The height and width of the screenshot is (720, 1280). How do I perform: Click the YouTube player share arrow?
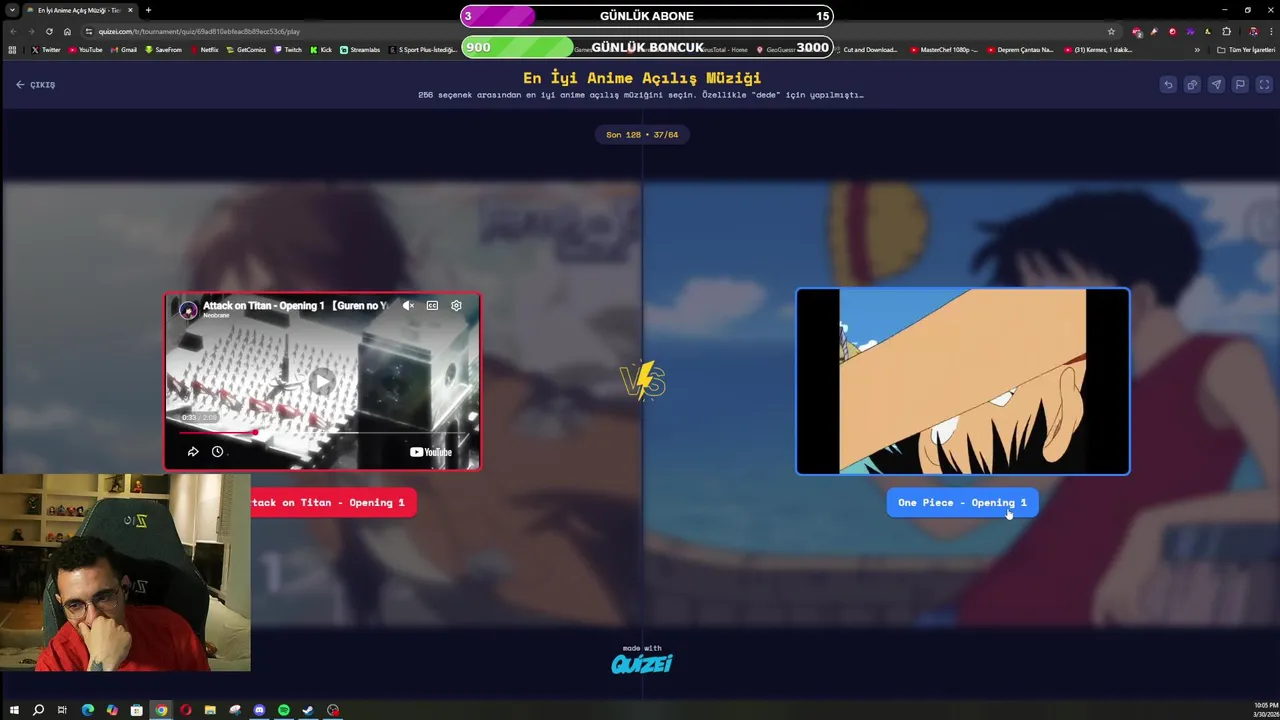click(x=193, y=452)
